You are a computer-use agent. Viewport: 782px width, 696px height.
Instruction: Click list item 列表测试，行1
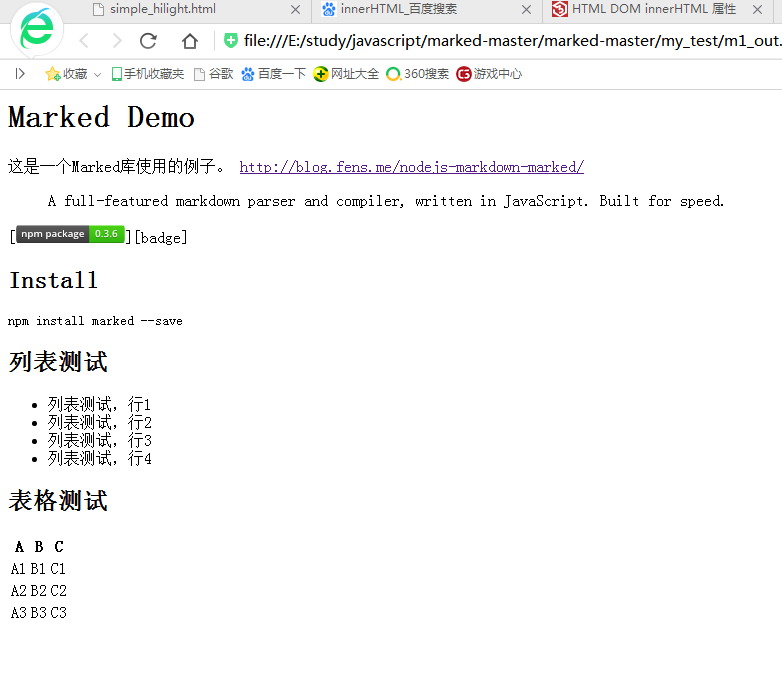click(x=99, y=404)
